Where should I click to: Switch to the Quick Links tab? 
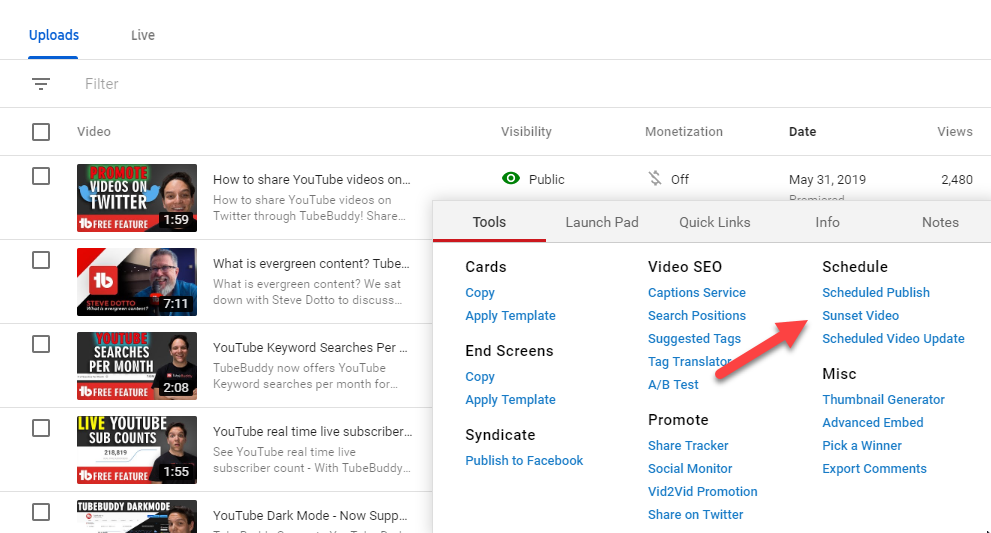click(x=714, y=222)
